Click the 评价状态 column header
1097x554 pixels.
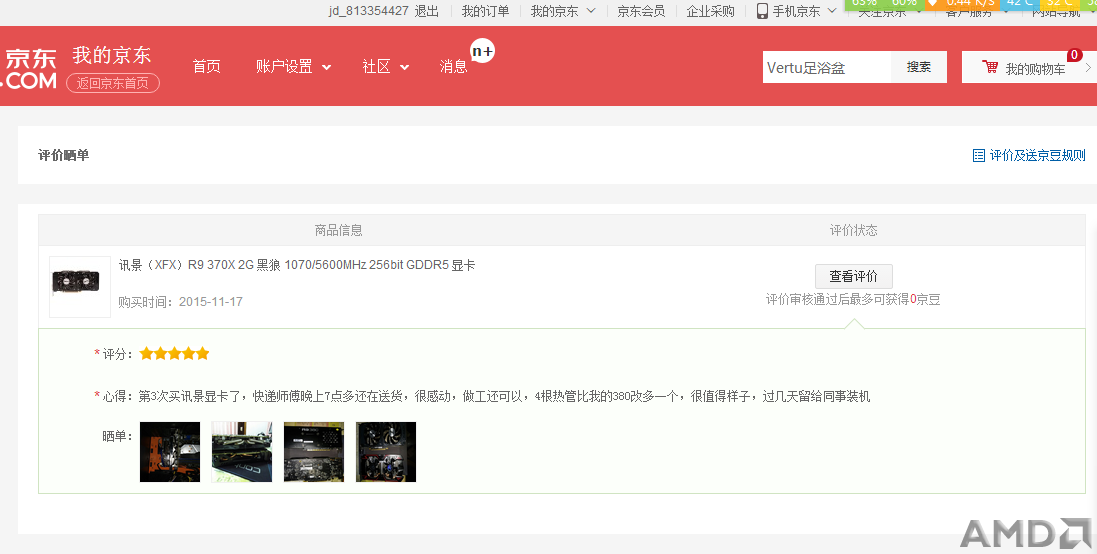point(854,230)
